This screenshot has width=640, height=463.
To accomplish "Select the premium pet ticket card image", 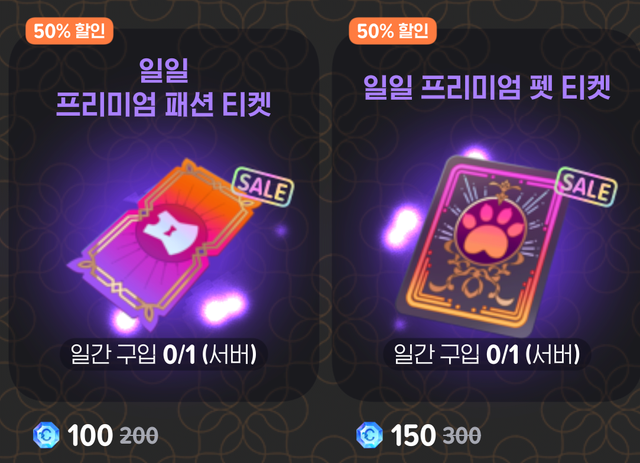I will click(482, 247).
